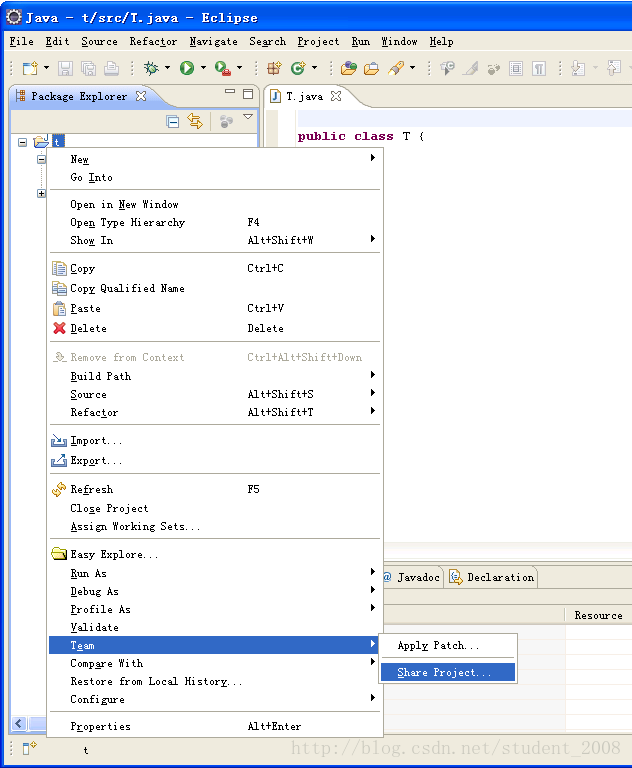Open the File menu

click(22, 42)
